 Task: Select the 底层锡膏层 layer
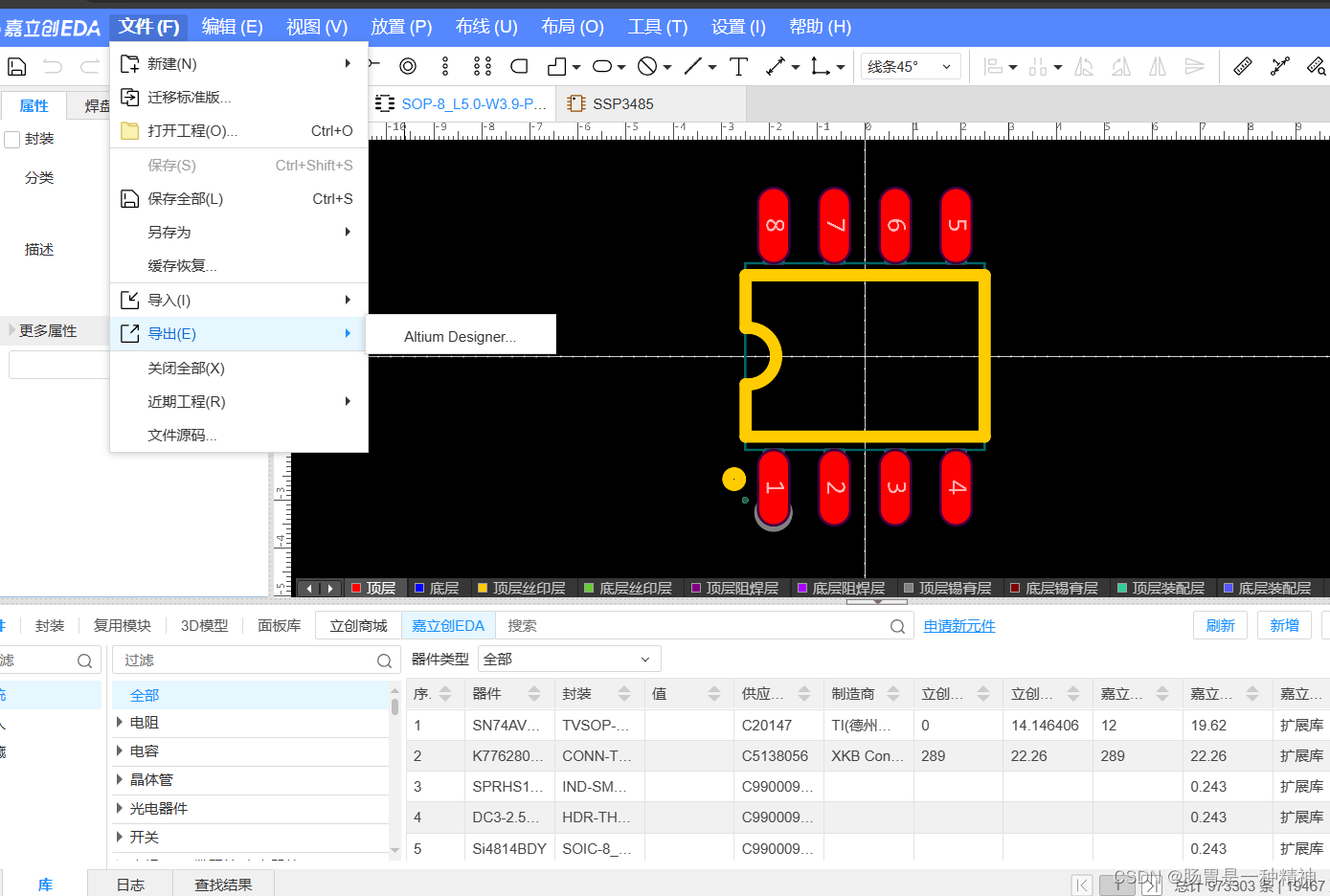1054,588
